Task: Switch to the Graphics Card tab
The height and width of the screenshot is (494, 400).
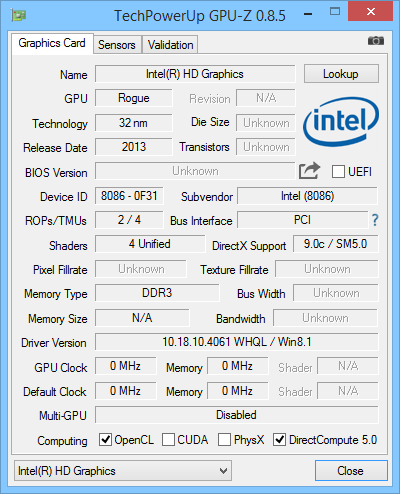Action: click(52, 43)
